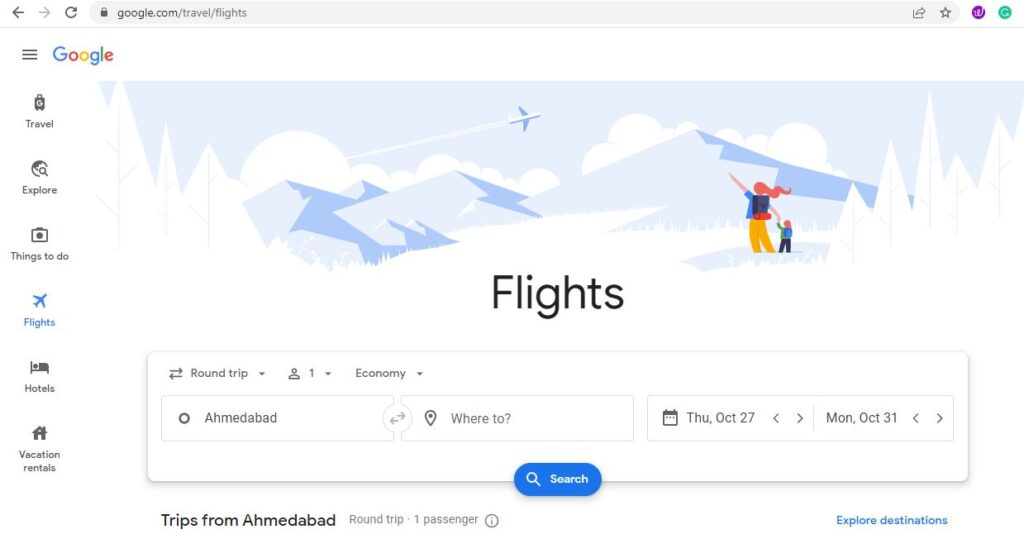This screenshot has width=1024, height=539.
Task: Select the Flights tab in sidebar
Action: tap(39, 310)
